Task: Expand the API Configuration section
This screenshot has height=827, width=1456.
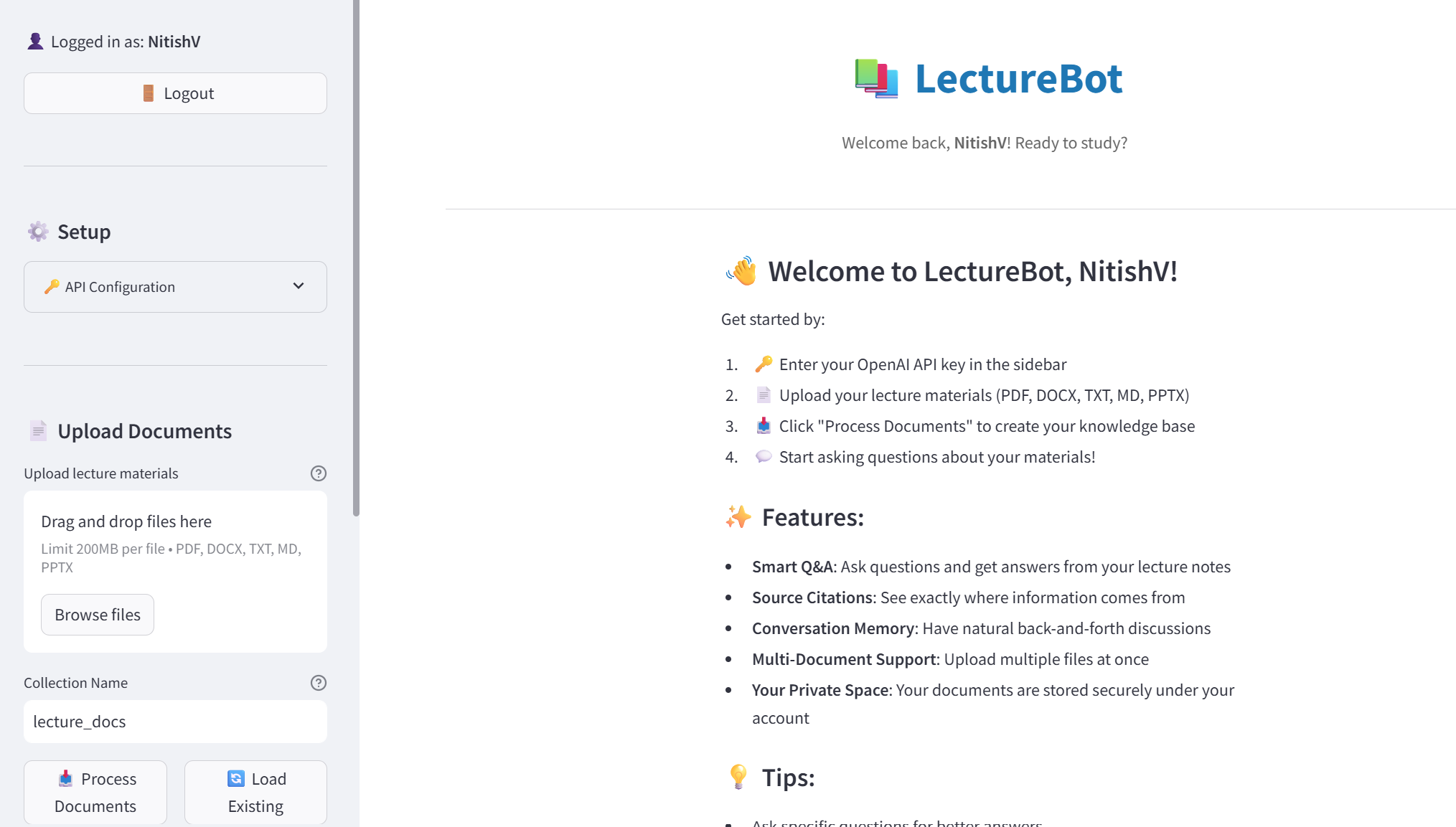Action: (x=175, y=287)
